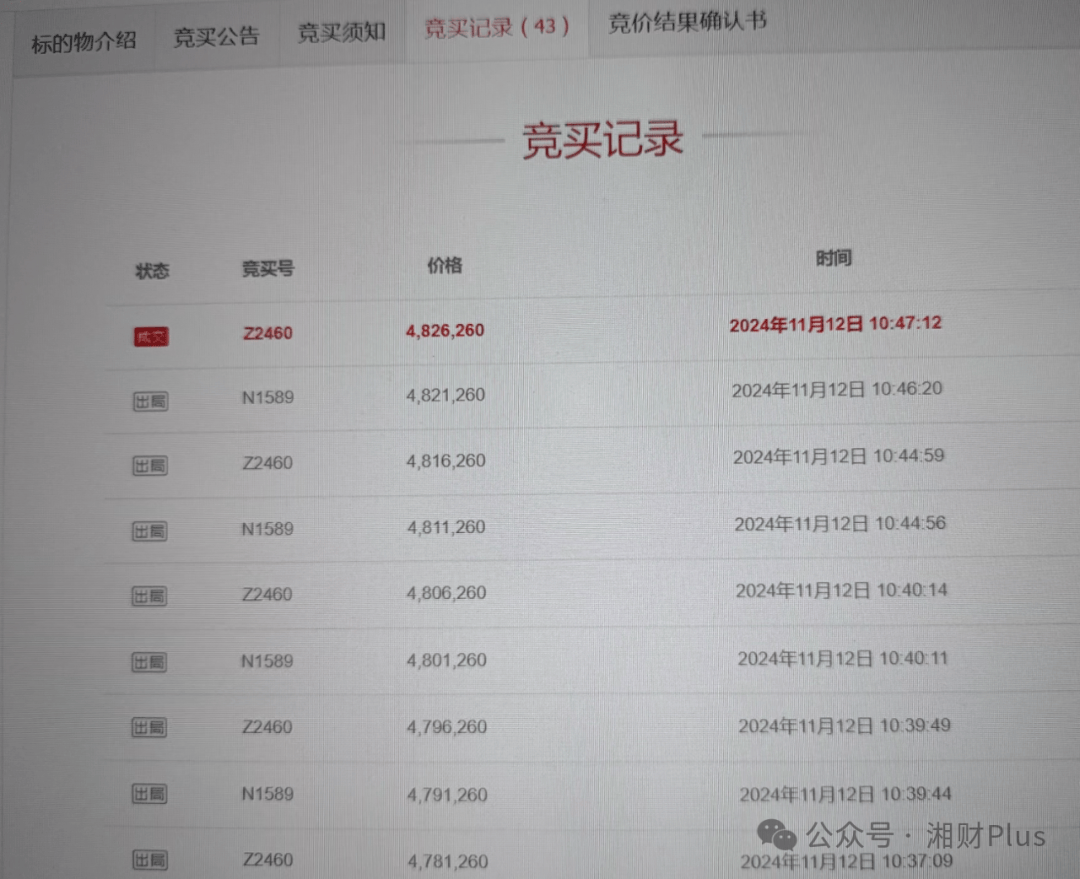This screenshot has width=1080, height=879.
Task: Click the 时间 column header
Action: [x=835, y=258]
